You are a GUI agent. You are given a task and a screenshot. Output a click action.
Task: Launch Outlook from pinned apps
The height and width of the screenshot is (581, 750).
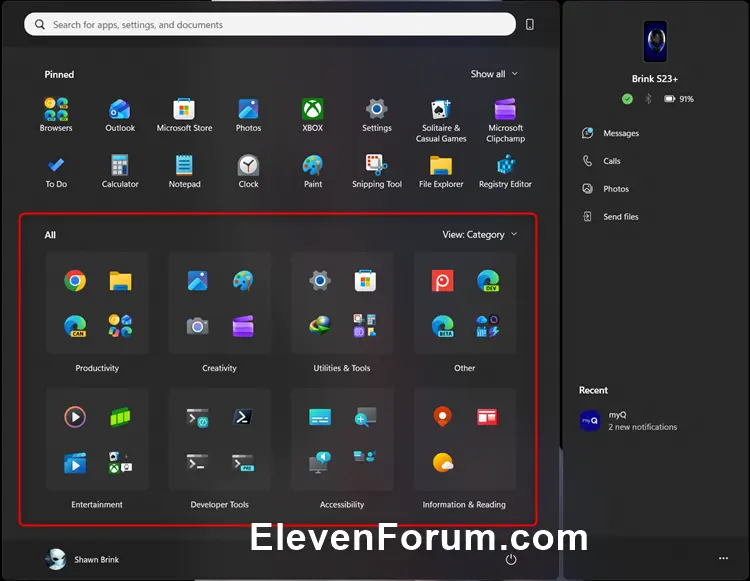pyautogui.click(x=120, y=115)
